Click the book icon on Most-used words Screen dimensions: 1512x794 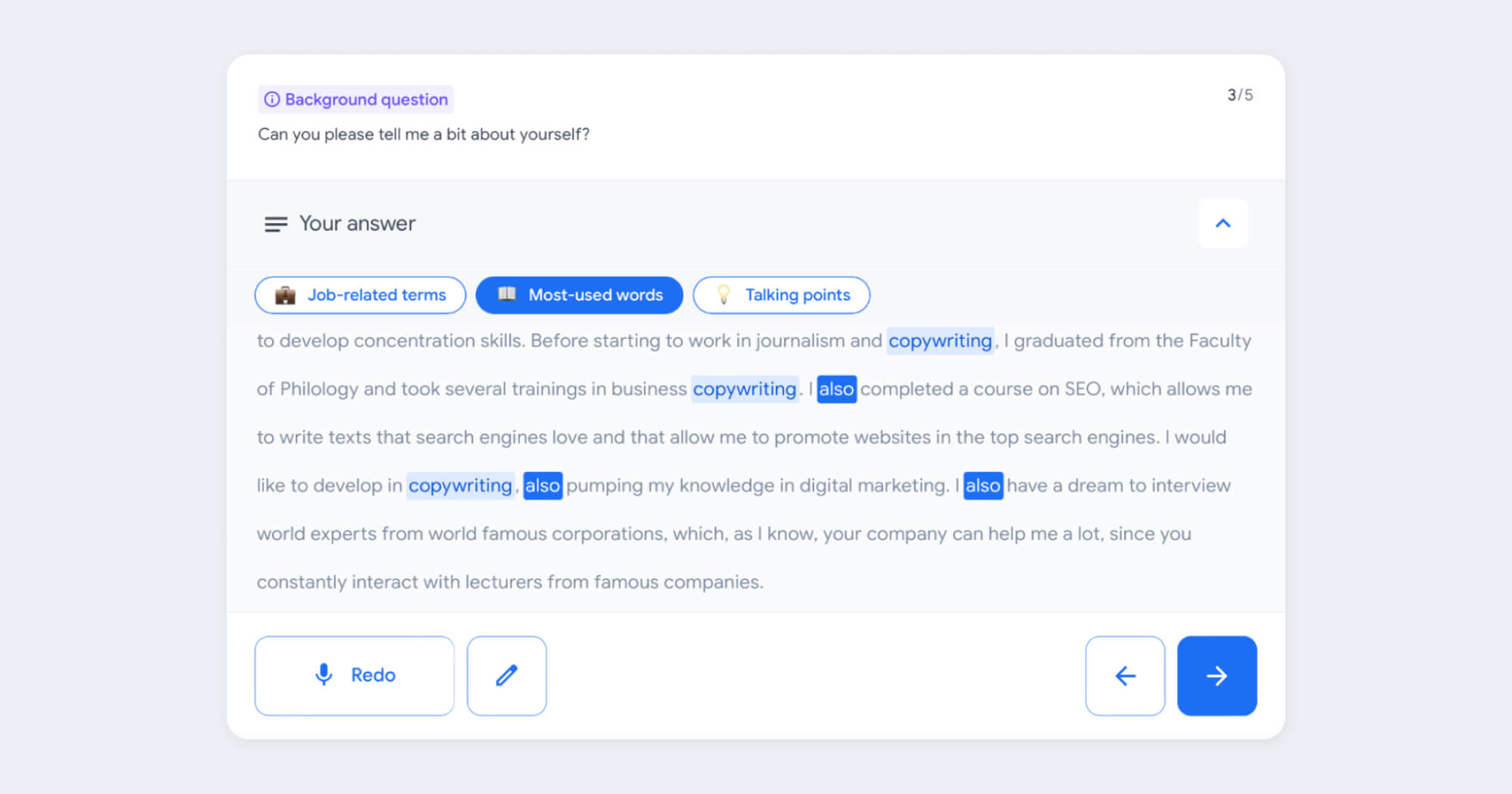507,294
